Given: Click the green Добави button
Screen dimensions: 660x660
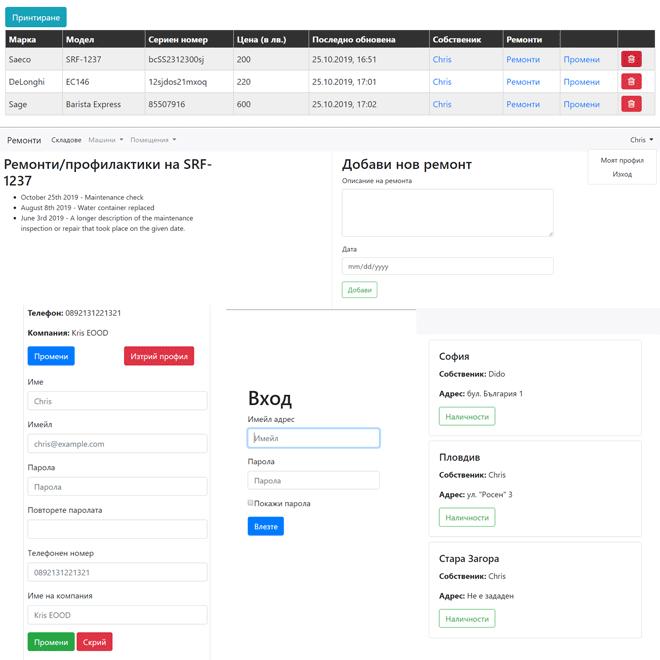Looking at the screenshot, I should [x=359, y=290].
